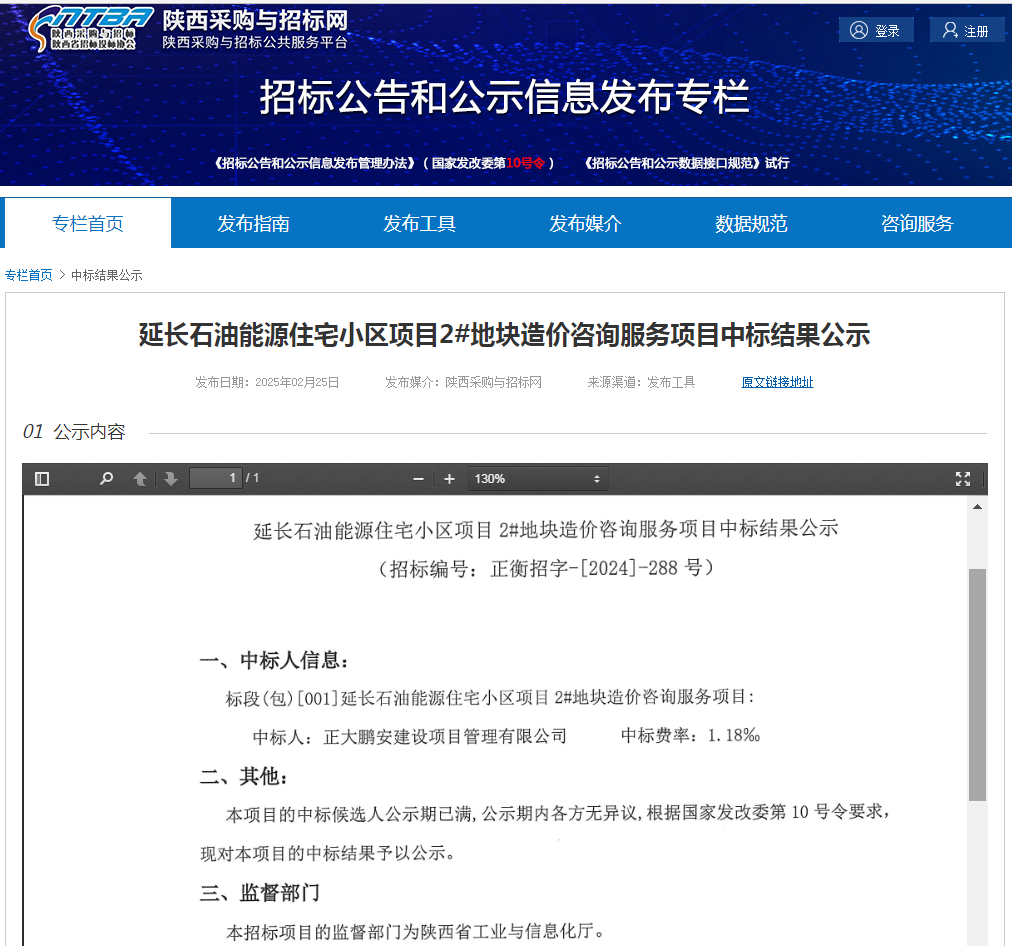The width and height of the screenshot is (1012, 946).
Task: Open the 咨询服务 menu item
Action: (917, 223)
